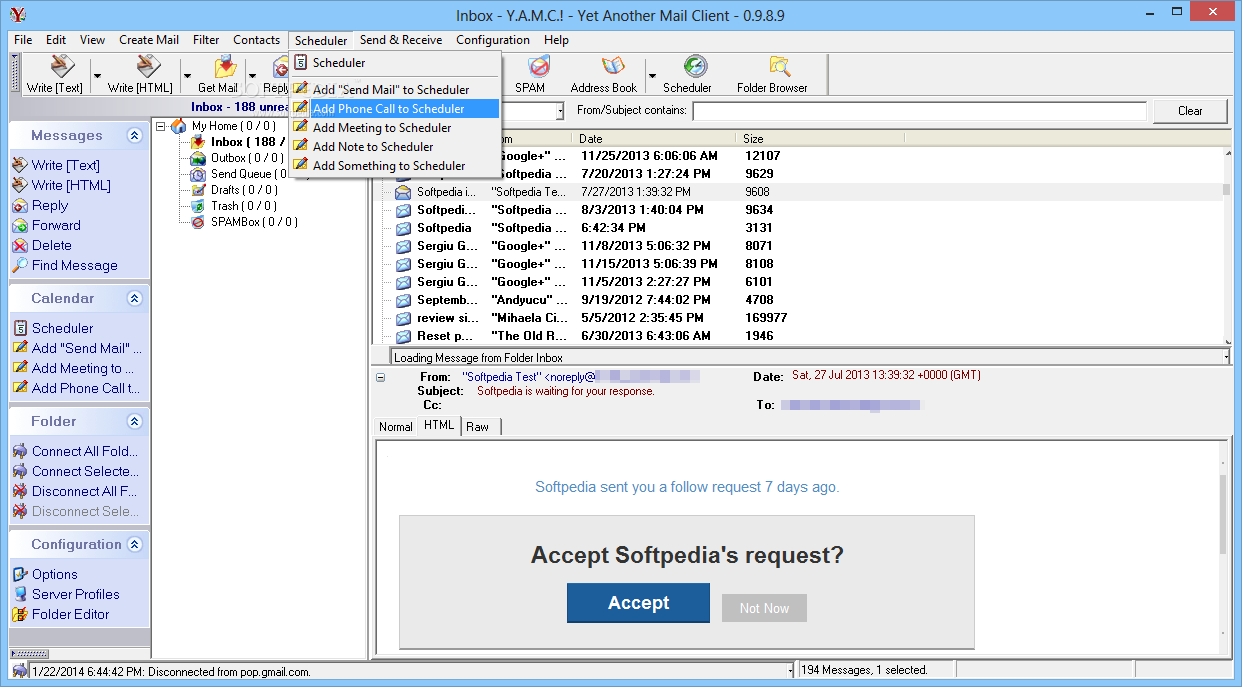Screen dimensions: 1242x687
Task: Click the Size column header
Action: (981, 139)
